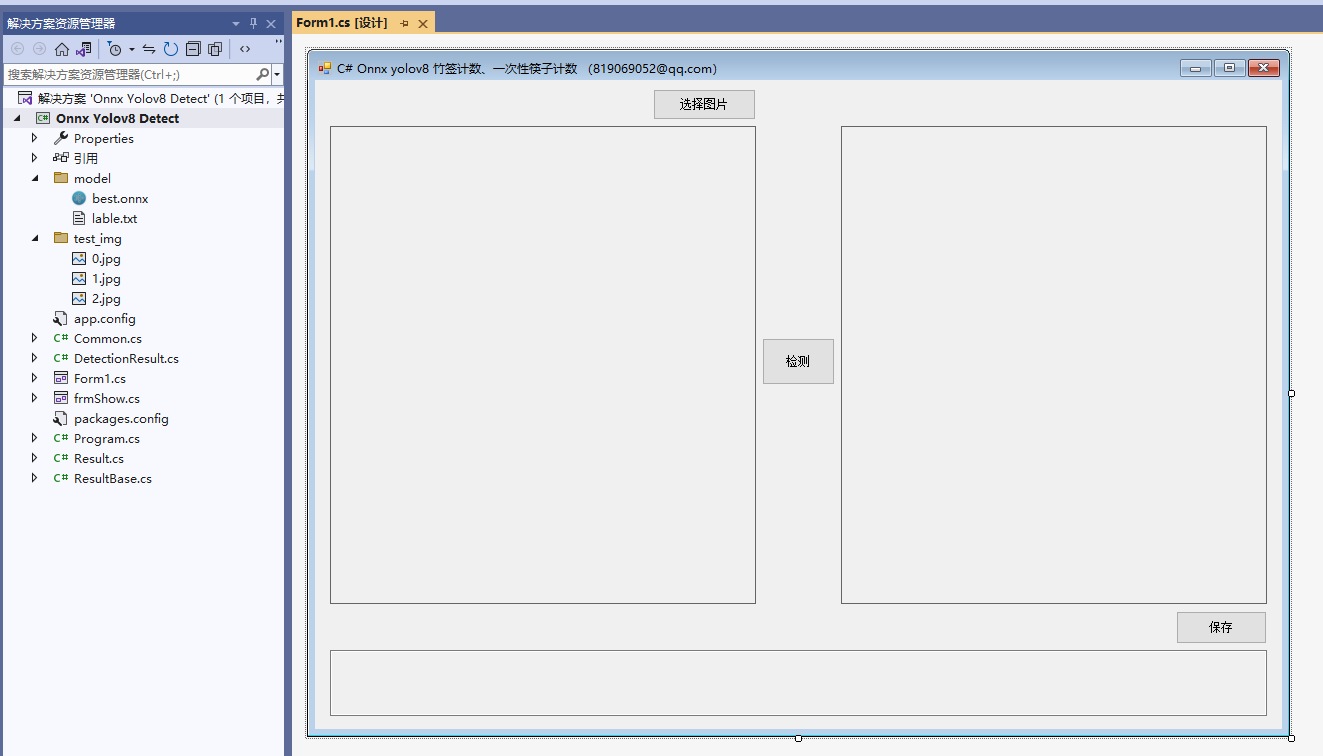1323x756 pixels.
Task: Close the Solution Explorer panel
Action: pyautogui.click(x=271, y=23)
